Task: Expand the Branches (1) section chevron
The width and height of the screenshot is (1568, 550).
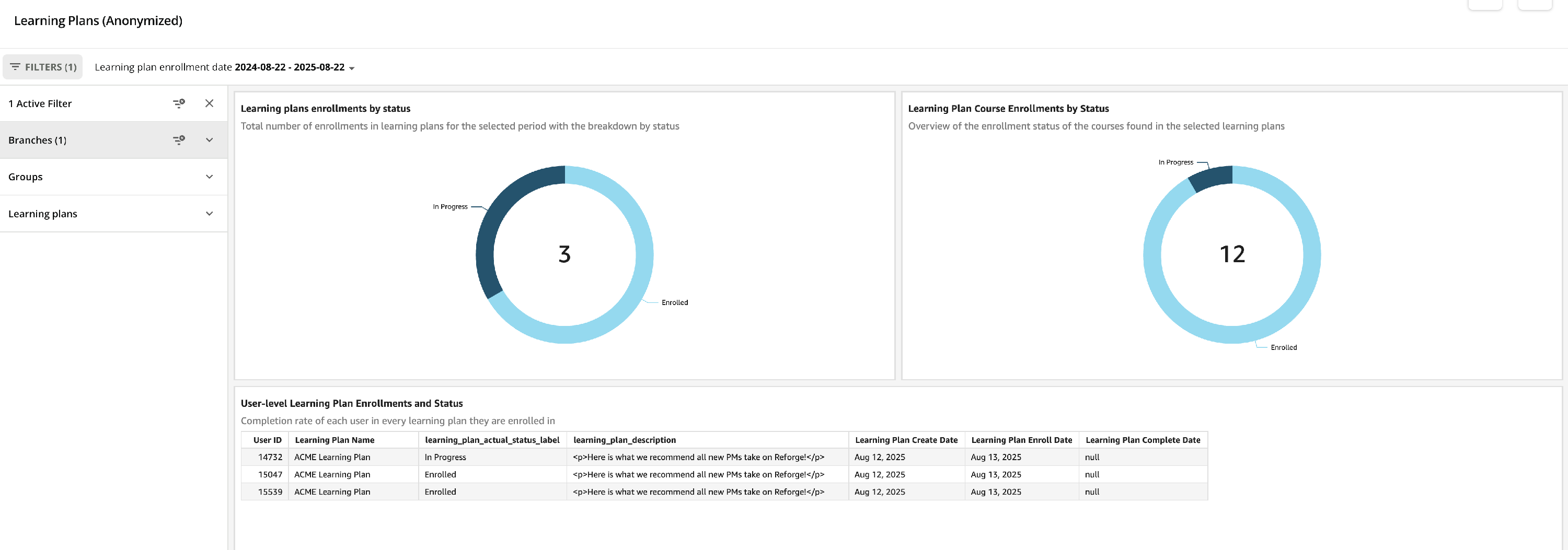Action: pyautogui.click(x=210, y=140)
